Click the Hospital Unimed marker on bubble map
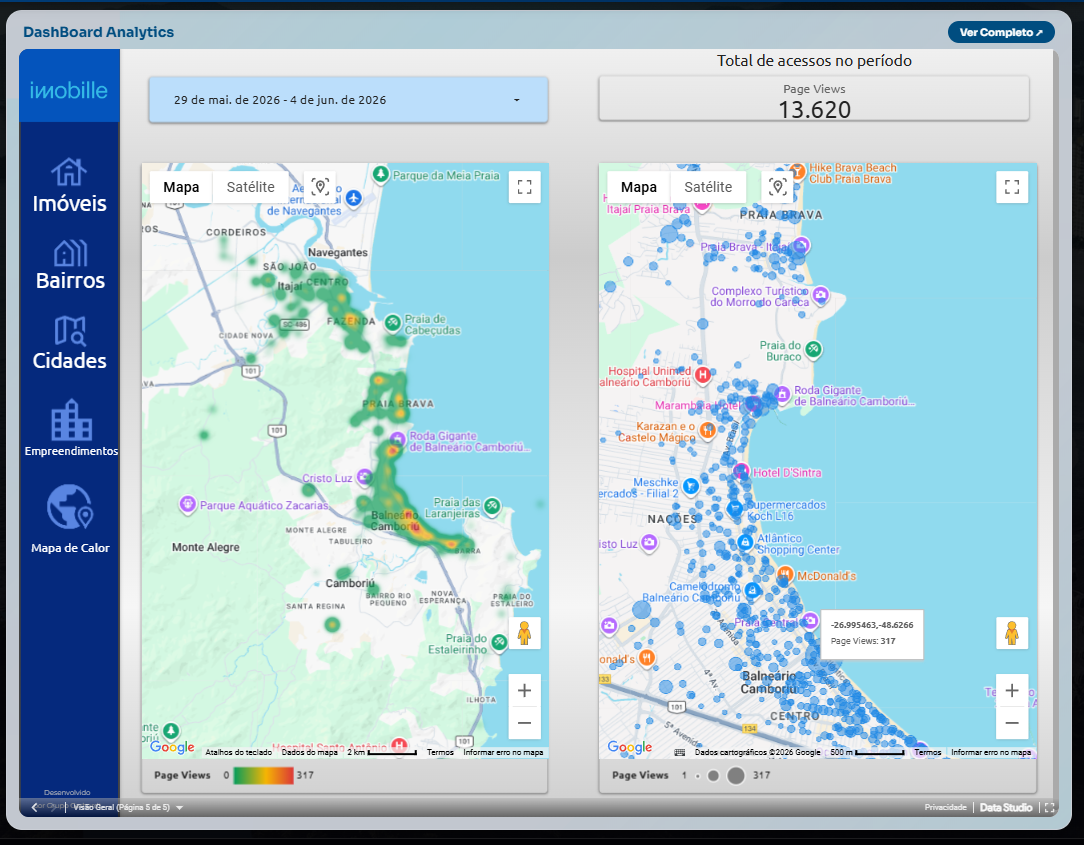The width and height of the screenshot is (1084, 845). 703,375
